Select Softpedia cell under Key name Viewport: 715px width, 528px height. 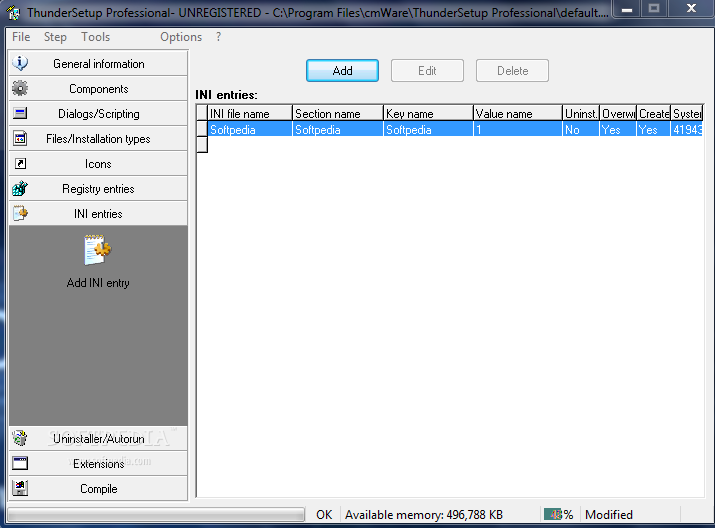coord(428,129)
